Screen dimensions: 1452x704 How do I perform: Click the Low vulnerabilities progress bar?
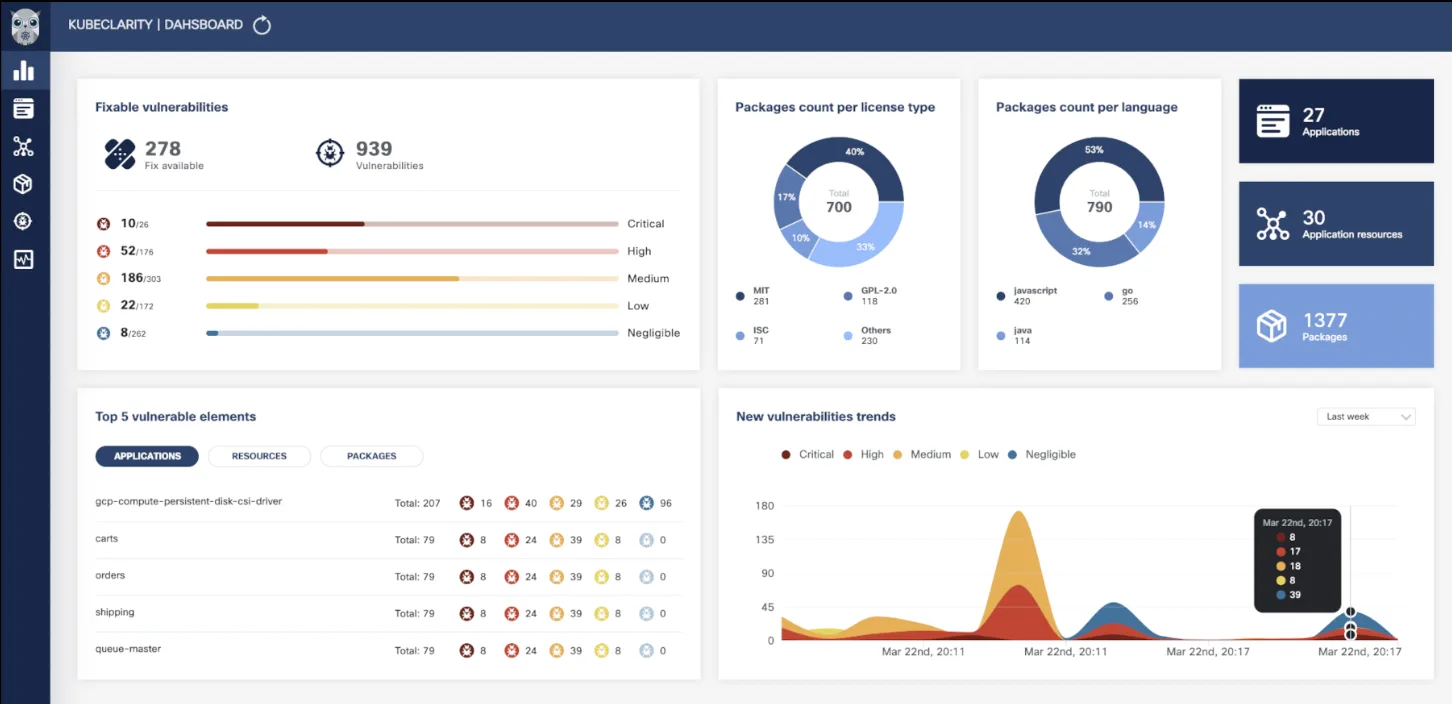[412, 306]
